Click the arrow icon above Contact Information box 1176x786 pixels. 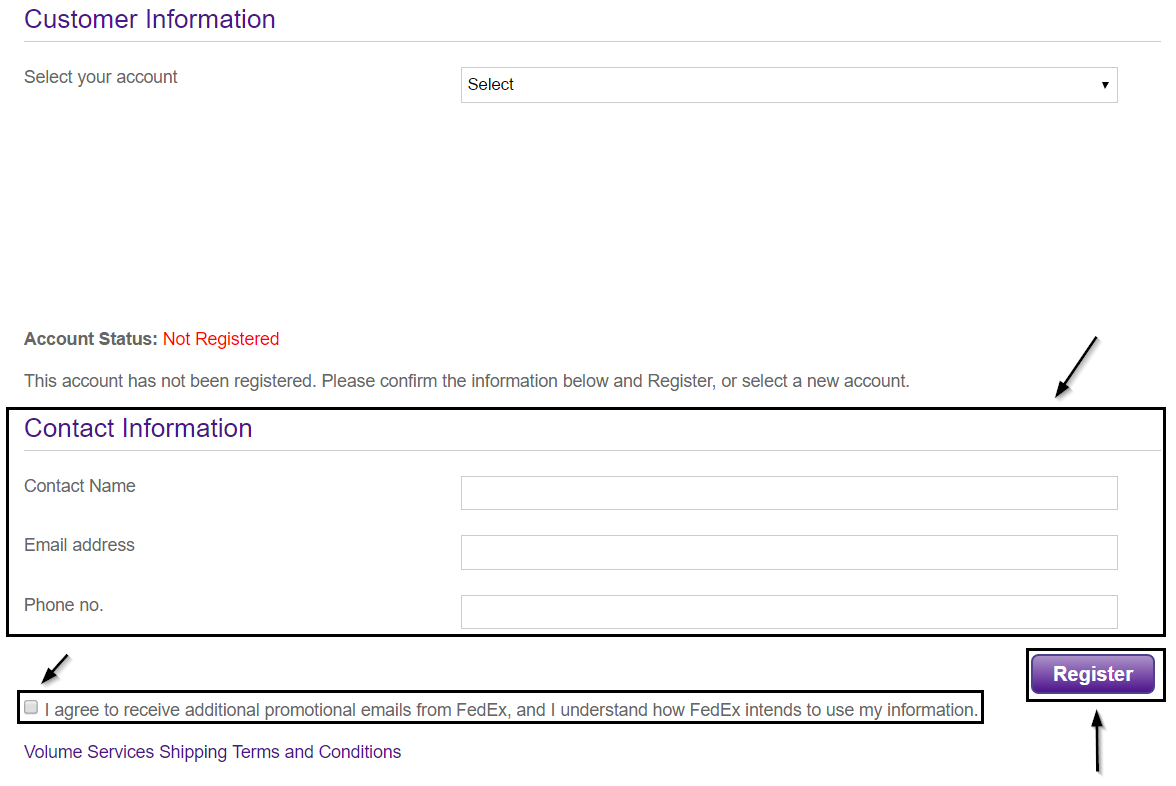point(1078,366)
